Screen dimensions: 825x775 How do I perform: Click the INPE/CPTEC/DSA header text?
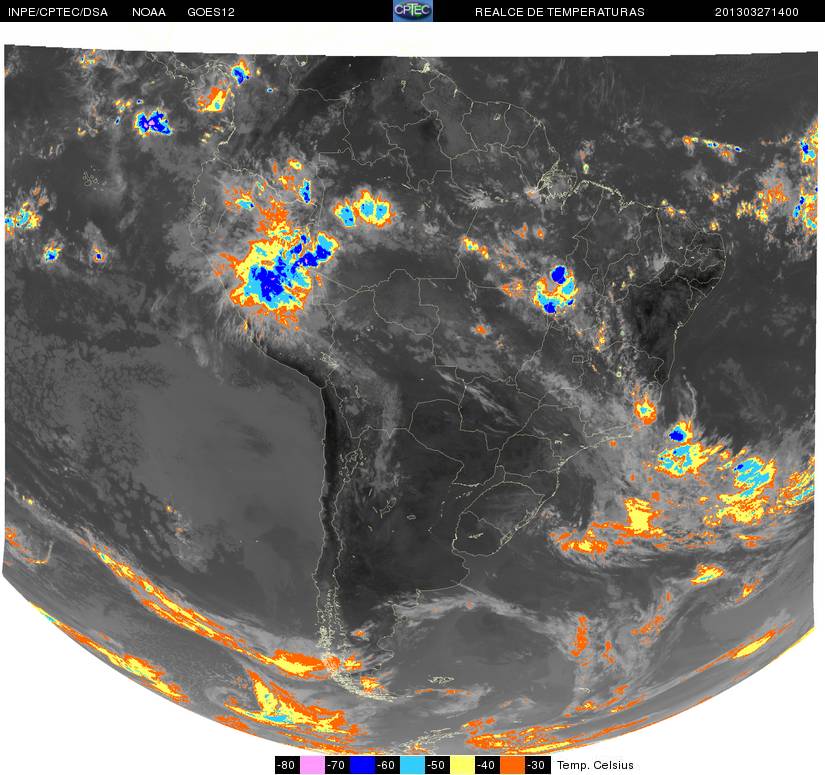pos(58,12)
